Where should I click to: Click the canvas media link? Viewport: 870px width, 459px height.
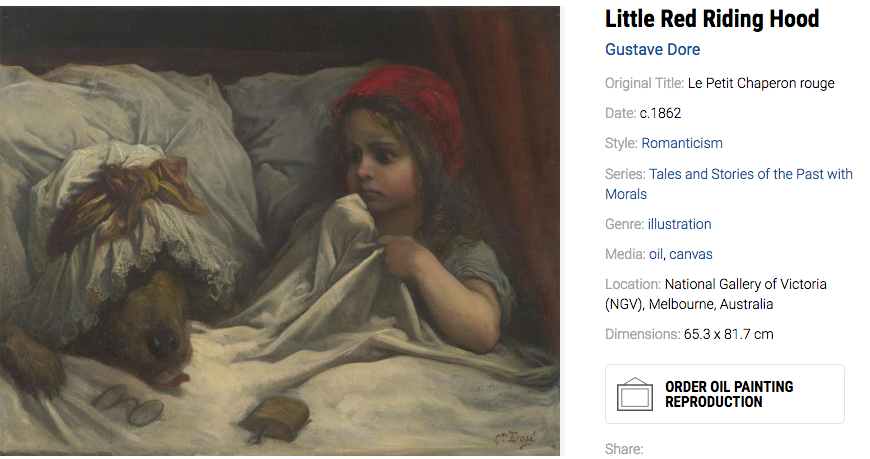[x=691, y=254]
